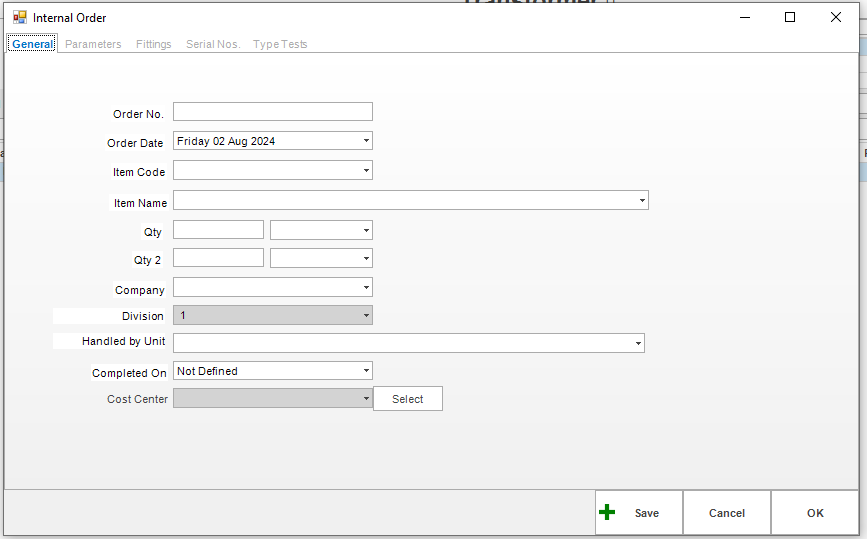The height and width of the screenshot is (539, 867).
Task: Click the Qty amount input field
Action: click(218, 230)
